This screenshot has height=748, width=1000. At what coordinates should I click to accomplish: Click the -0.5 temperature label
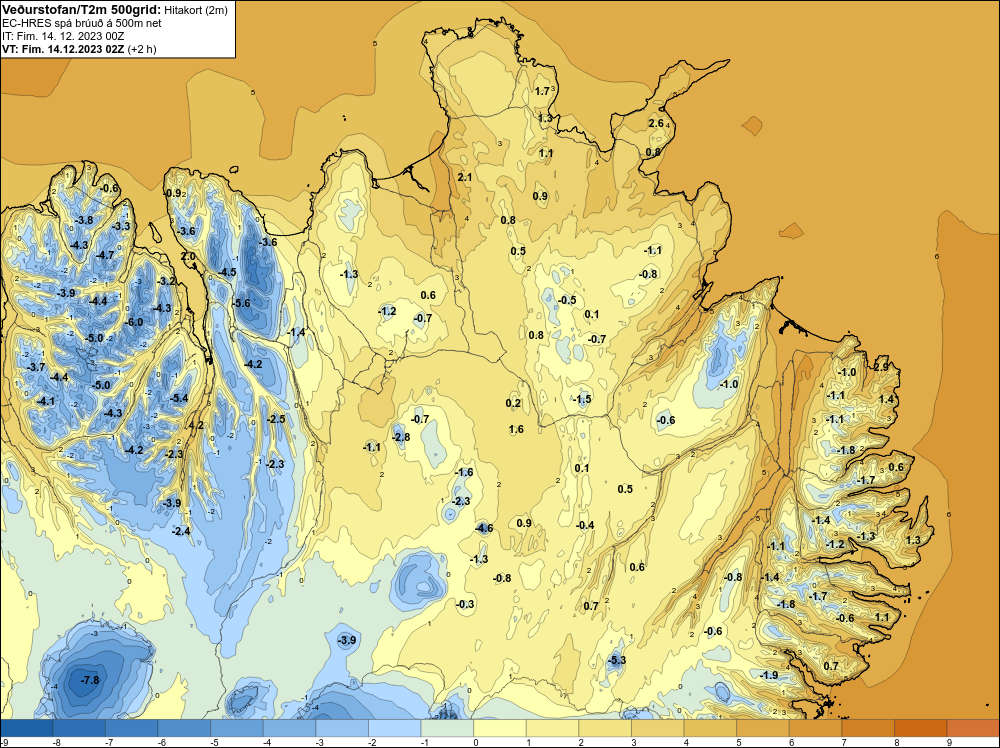point(566,300)
